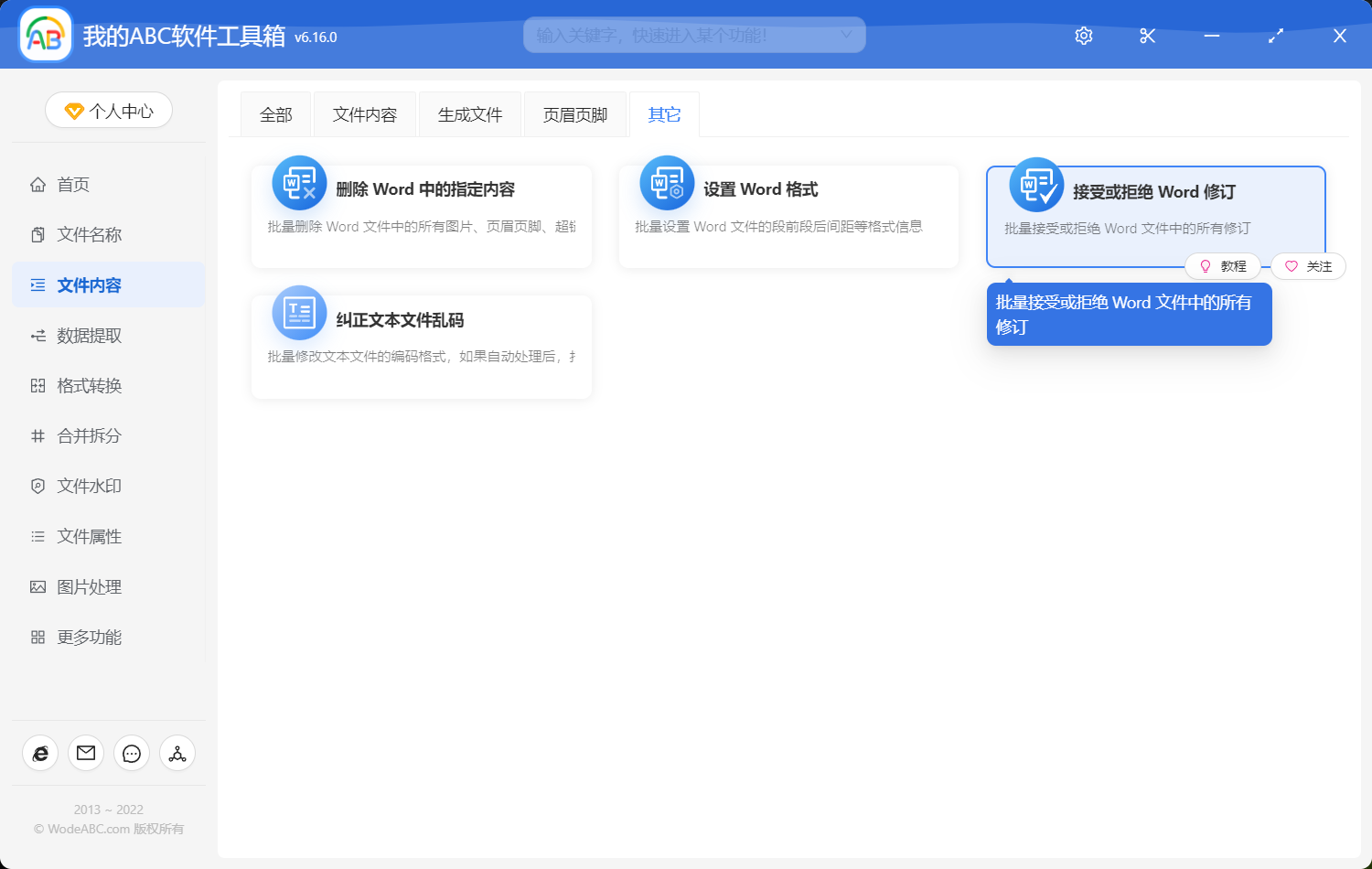Open 个人中心
This screenshot has height=869, width=1372.
coord(108,110)
